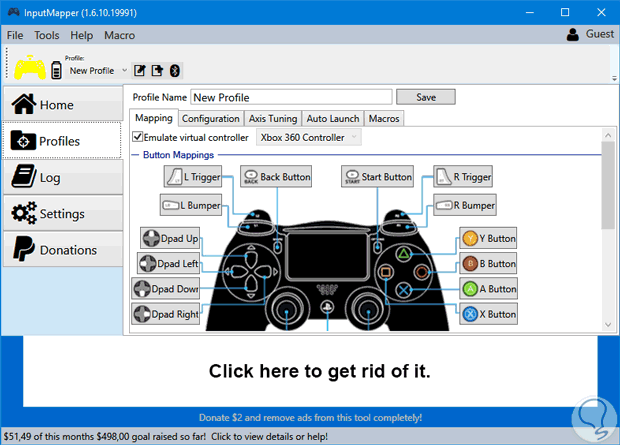The image size is (620, 445).
Task: Click the Profile Name input field
Action: tap(291, 97)
